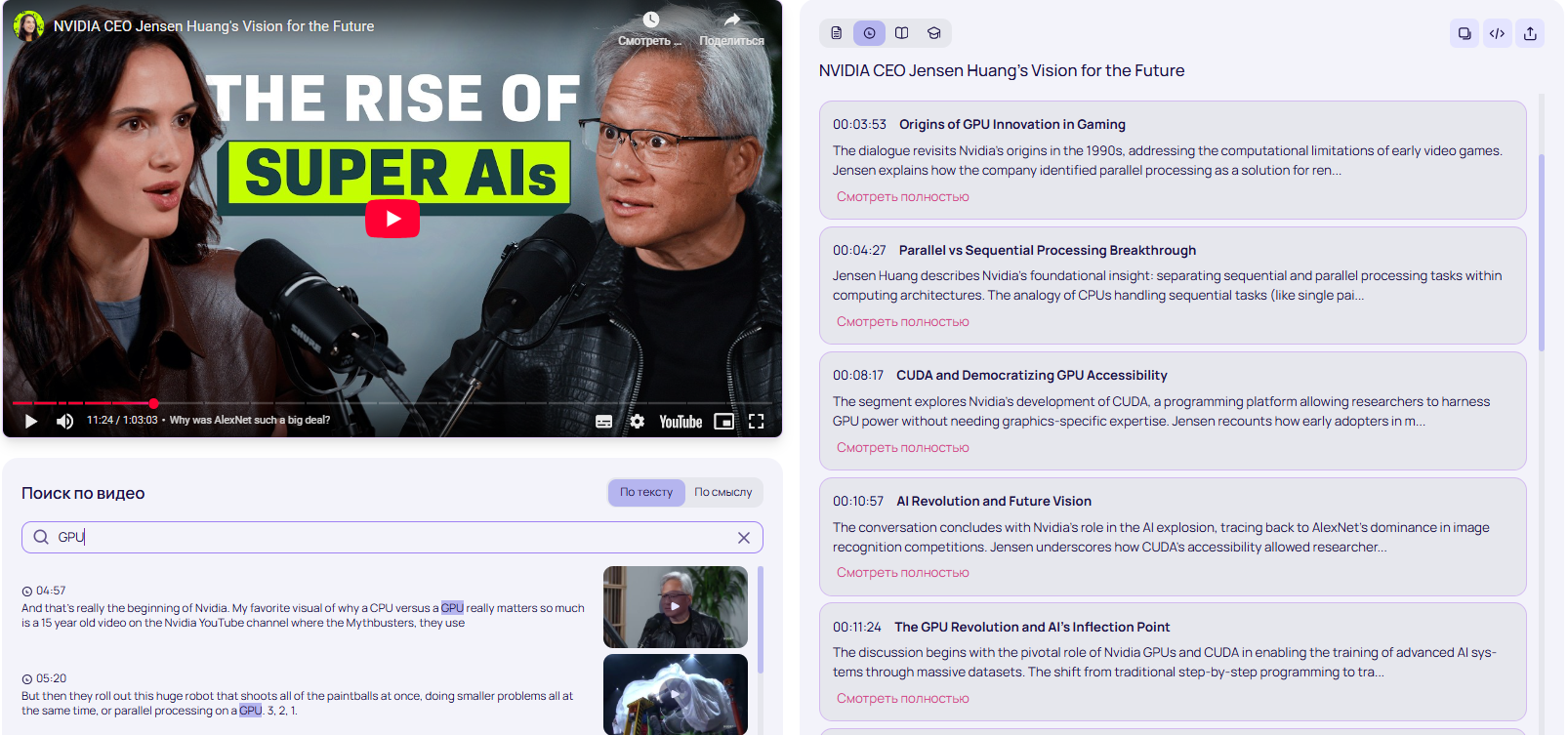Open the document view icon tab

coord(837,33)
